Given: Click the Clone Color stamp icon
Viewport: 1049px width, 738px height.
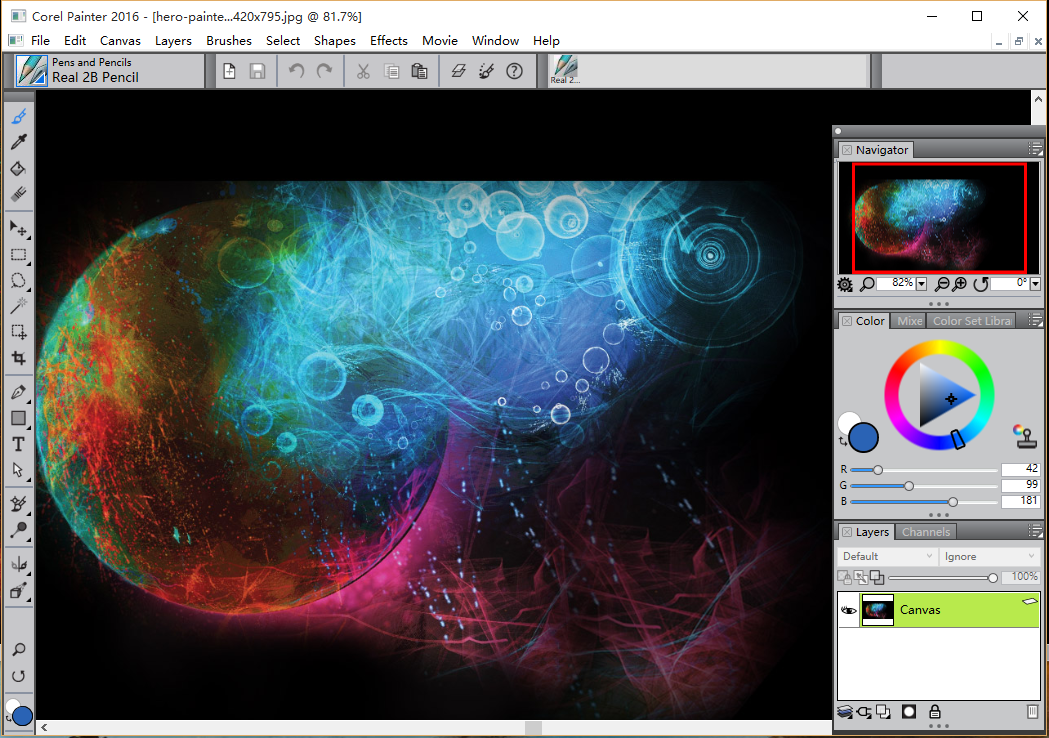Looking at the screenshot, I should click(1024, 437).
